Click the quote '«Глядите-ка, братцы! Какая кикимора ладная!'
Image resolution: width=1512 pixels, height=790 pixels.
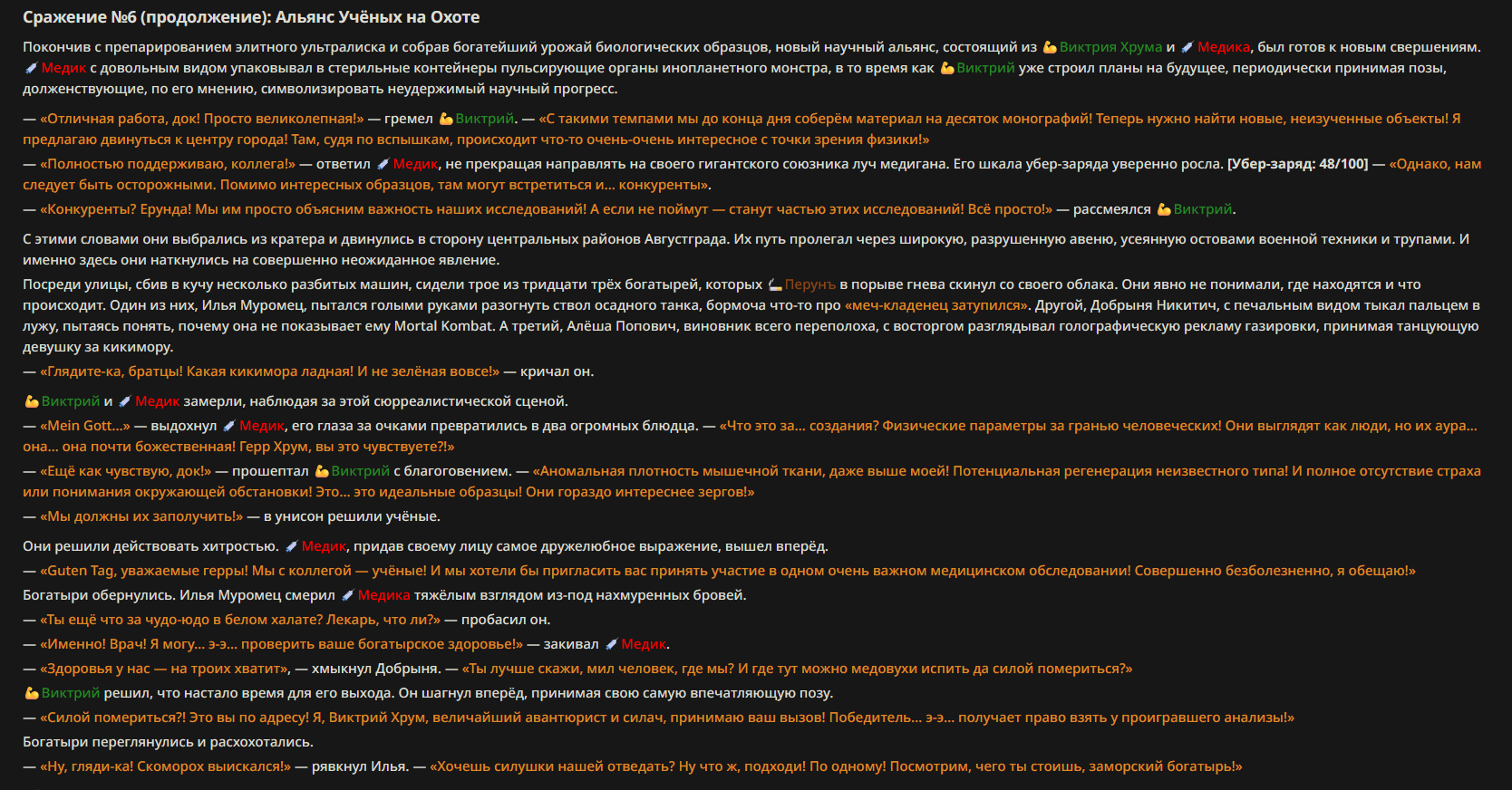click(x=269, y=371)
